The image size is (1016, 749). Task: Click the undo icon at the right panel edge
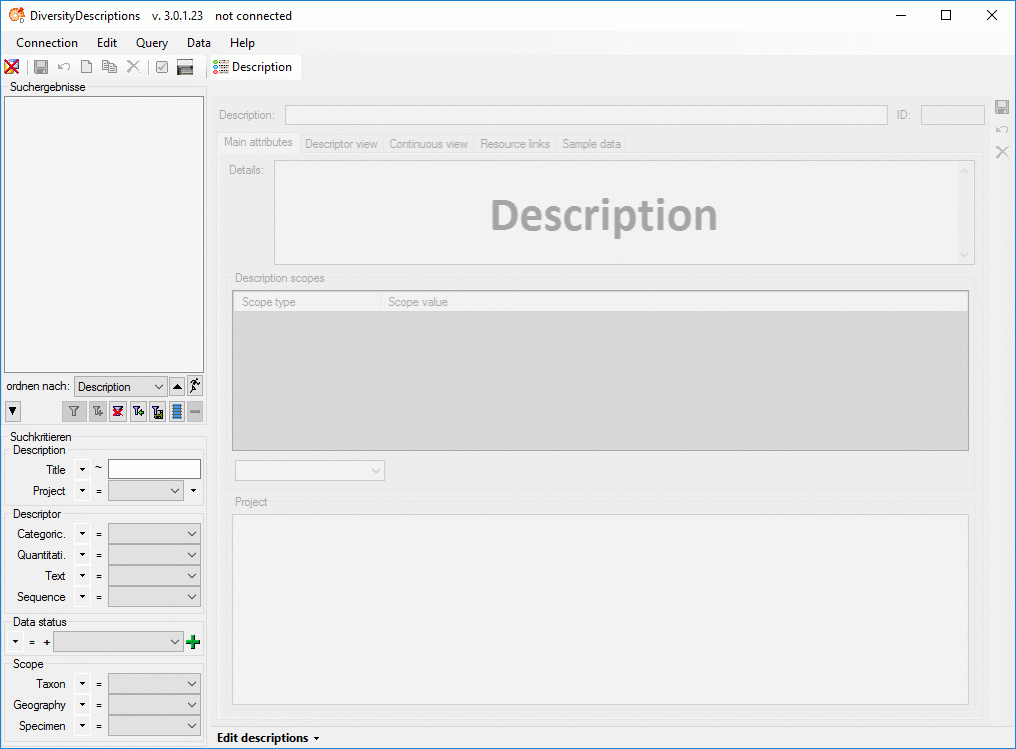click(1002, 130)
